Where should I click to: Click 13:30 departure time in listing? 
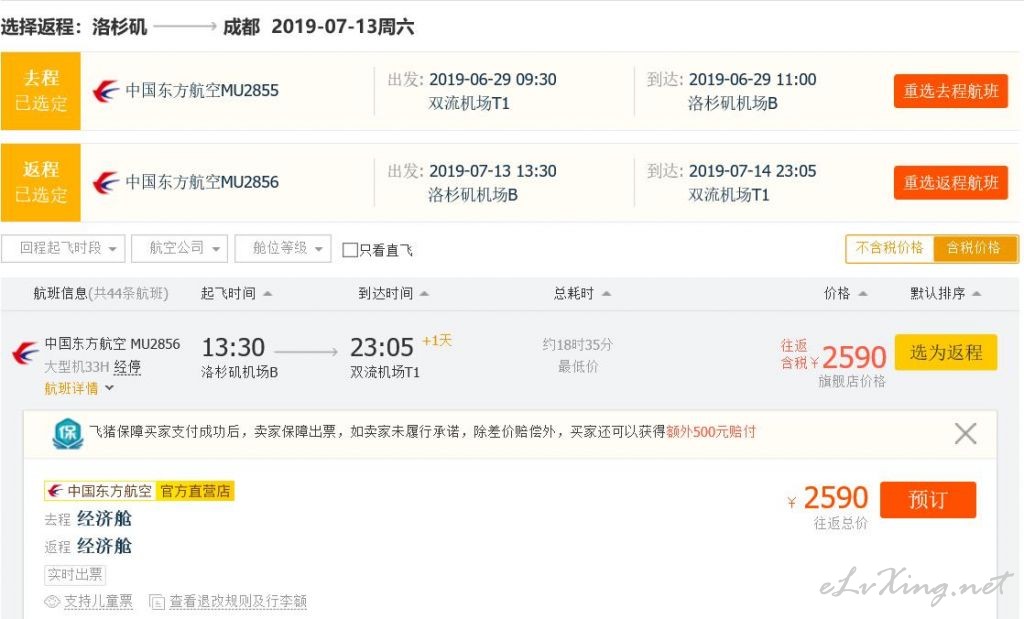pos(233,347)
